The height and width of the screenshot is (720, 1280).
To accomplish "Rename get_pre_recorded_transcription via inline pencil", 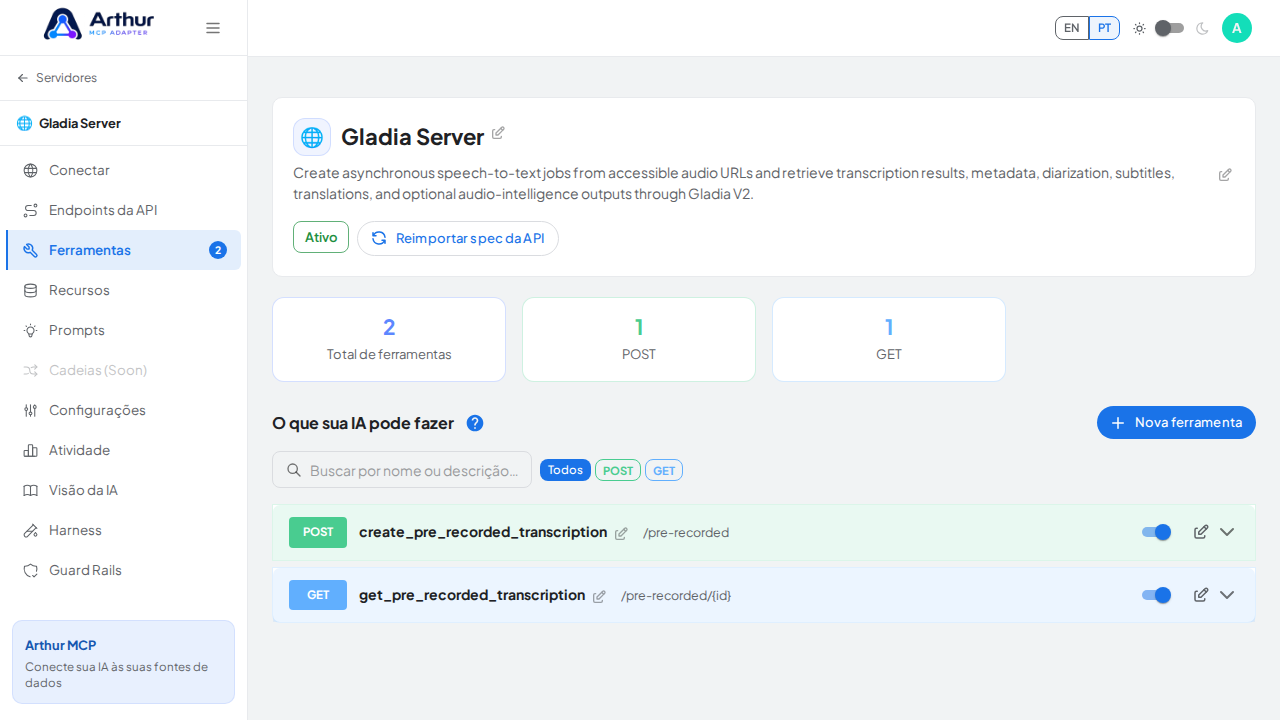I will click(x=599, y=597).
